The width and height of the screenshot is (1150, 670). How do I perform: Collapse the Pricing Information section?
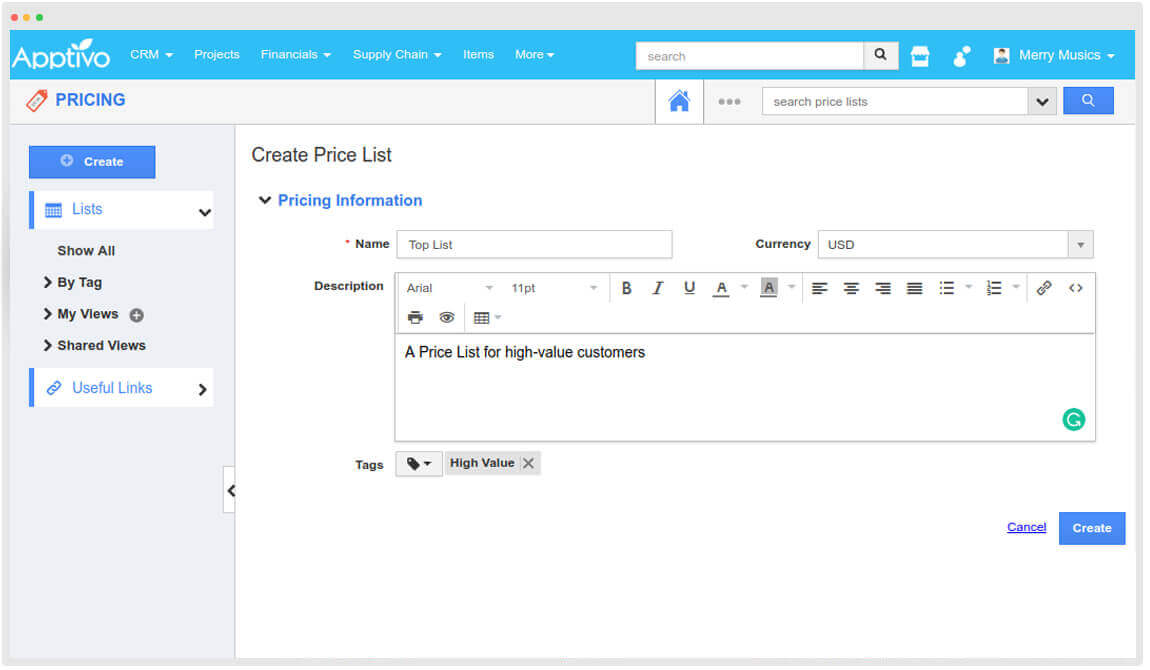click(x=265, y=200)
